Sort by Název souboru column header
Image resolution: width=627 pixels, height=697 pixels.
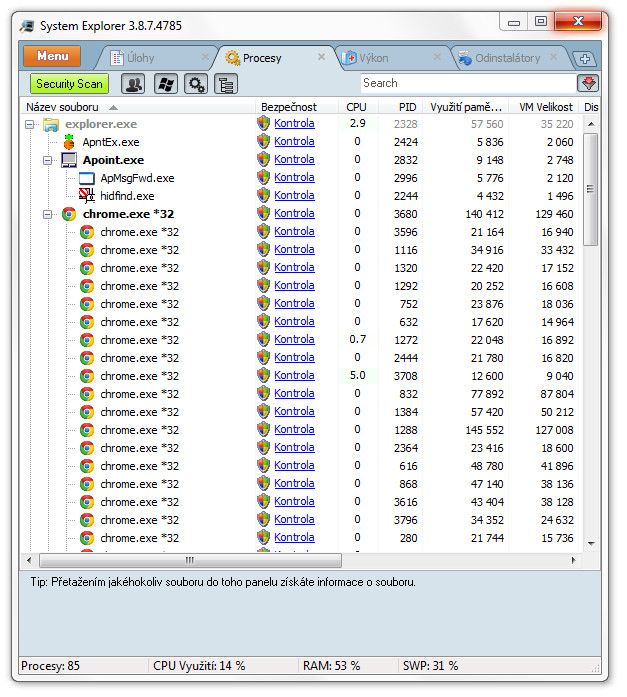137,107
